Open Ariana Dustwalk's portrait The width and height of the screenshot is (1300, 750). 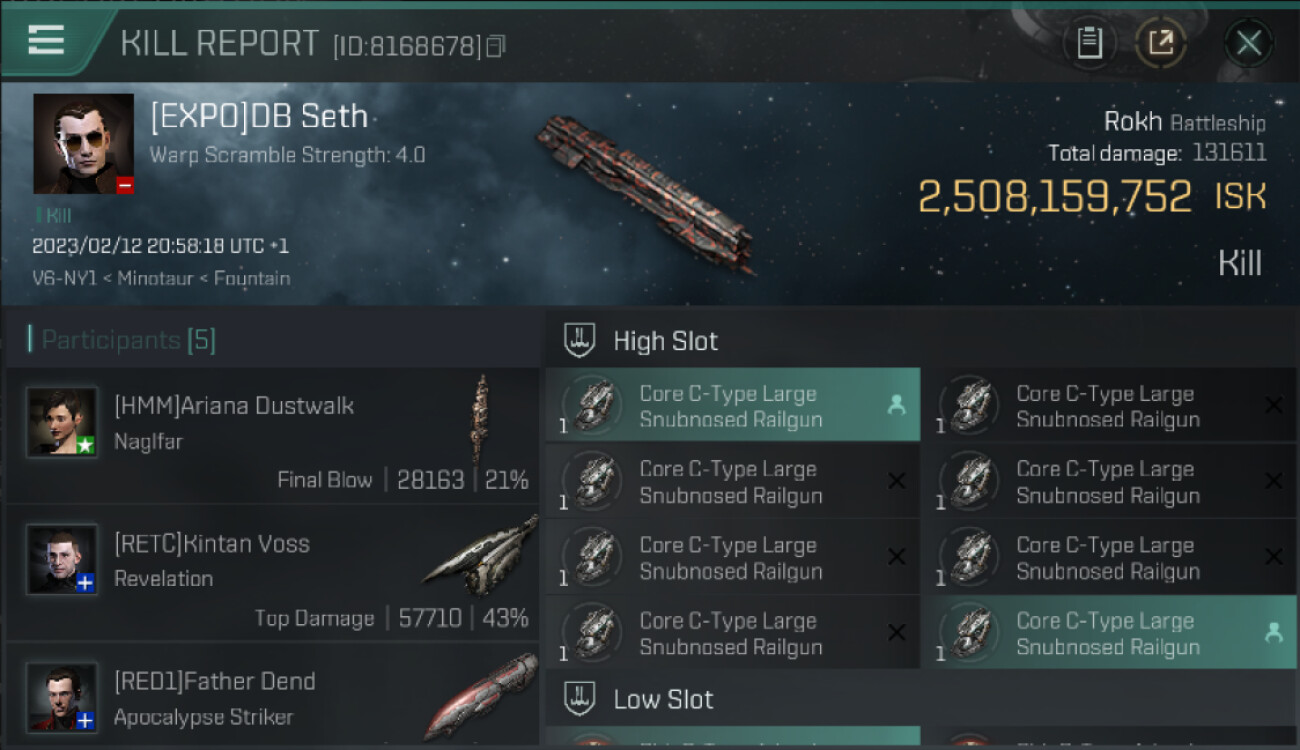tap(62, 422)
